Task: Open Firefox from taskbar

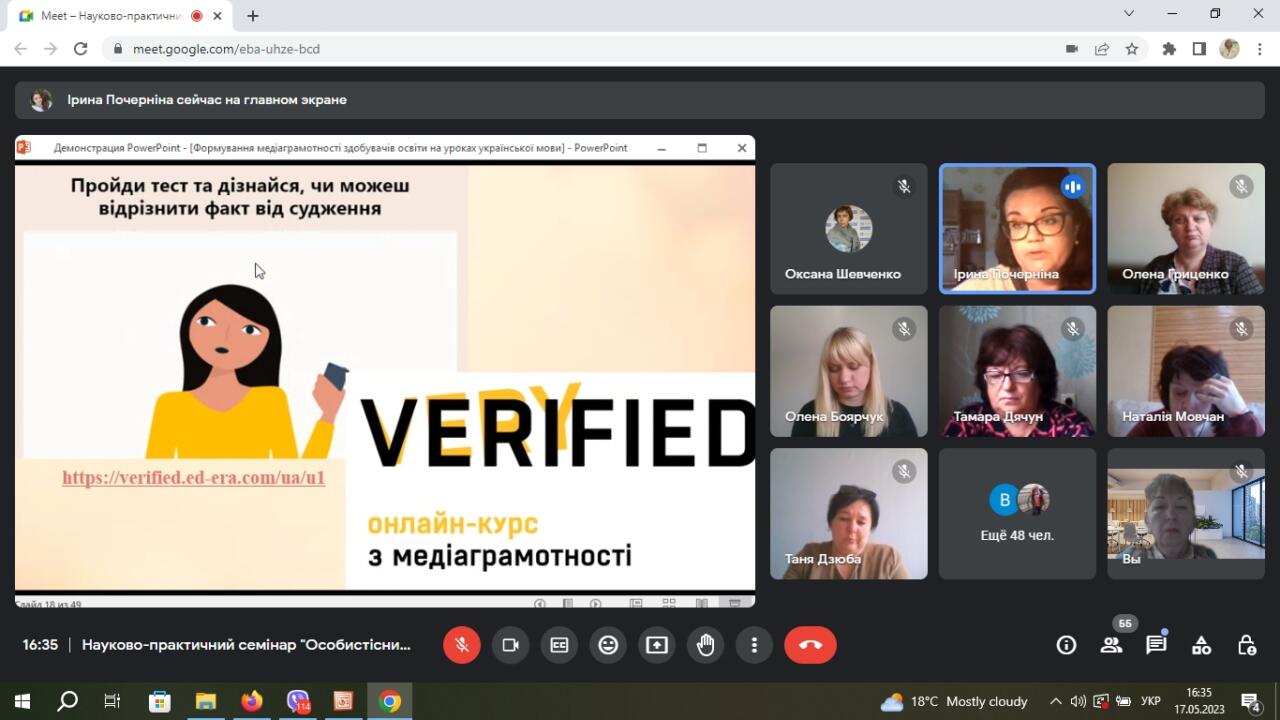Action: [x=251, y=701]
